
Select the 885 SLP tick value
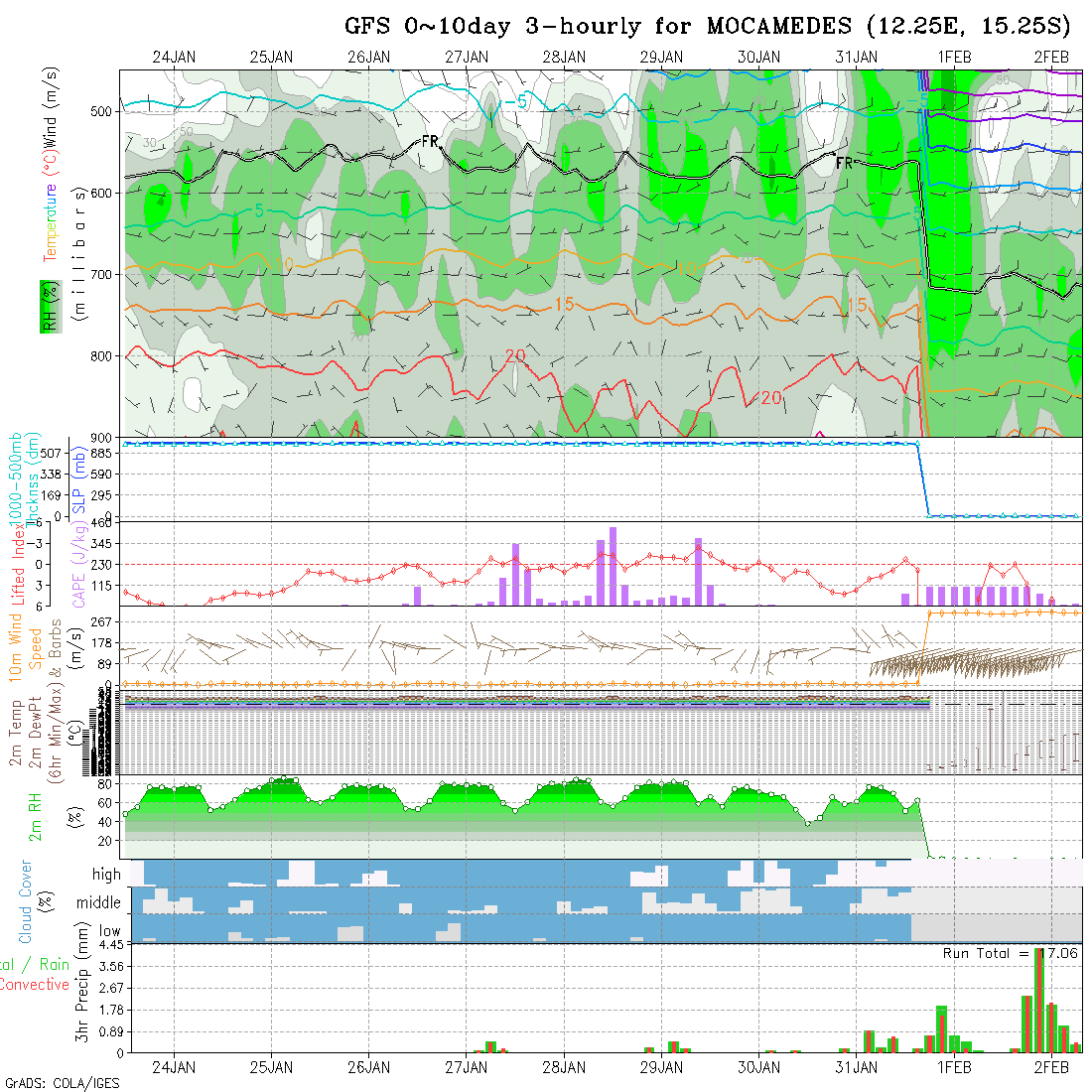click(101, 454)
